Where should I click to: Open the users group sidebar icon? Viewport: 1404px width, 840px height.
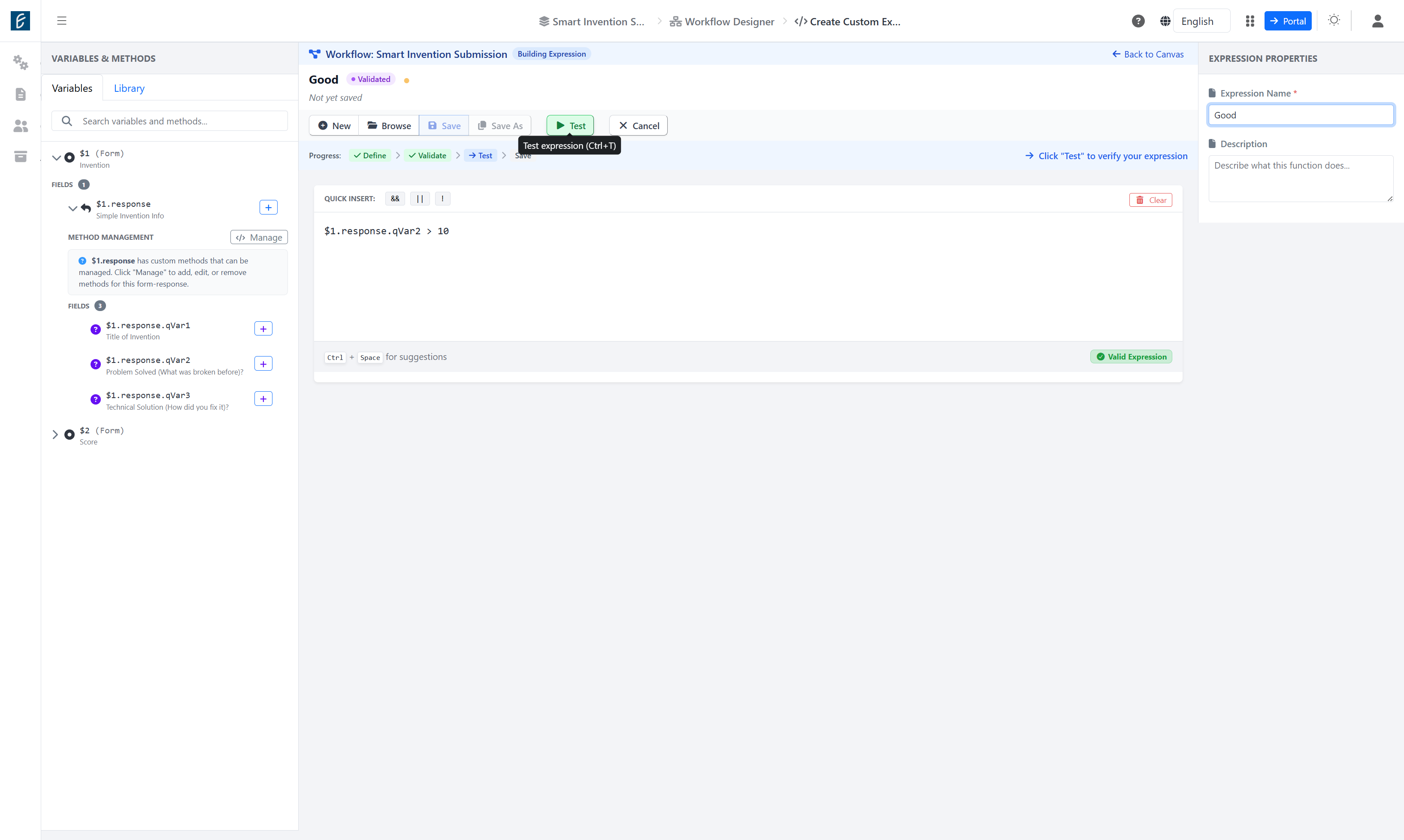click(20, 126)
